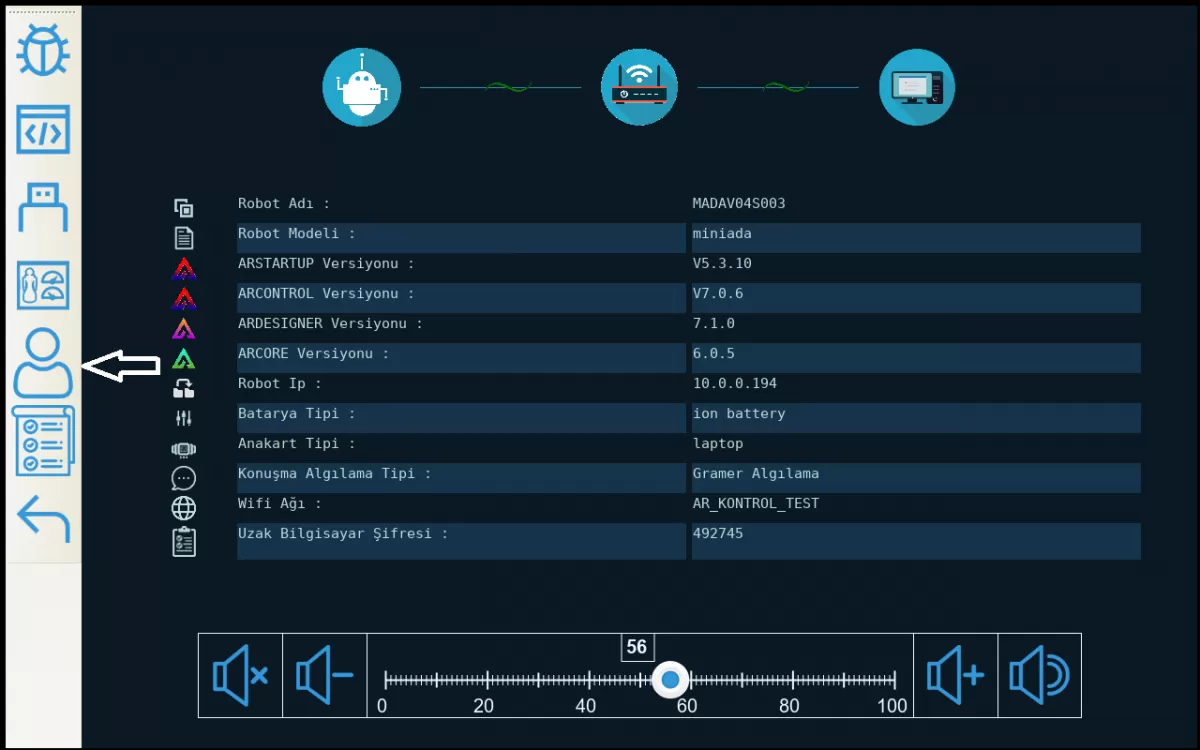Click the copy icon beside Robot Adı
The image size is (1200, 750).
click(x=183, y=208)
